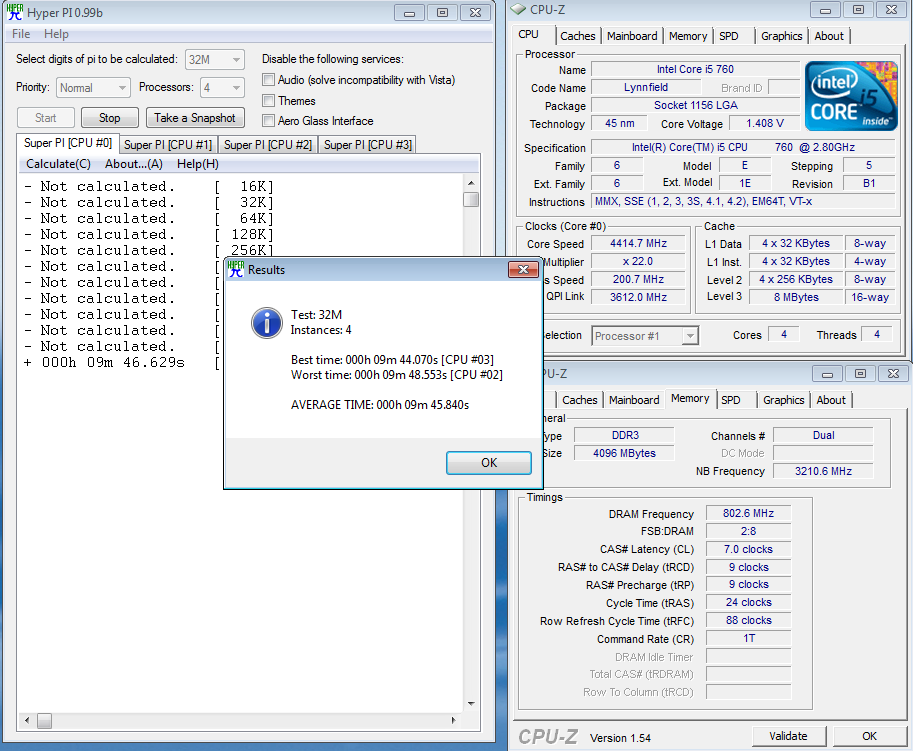This screenshot has height=751, width=913.
Task: Open the SPD tab in lower CPU-Z window
Action: [731, 400]
